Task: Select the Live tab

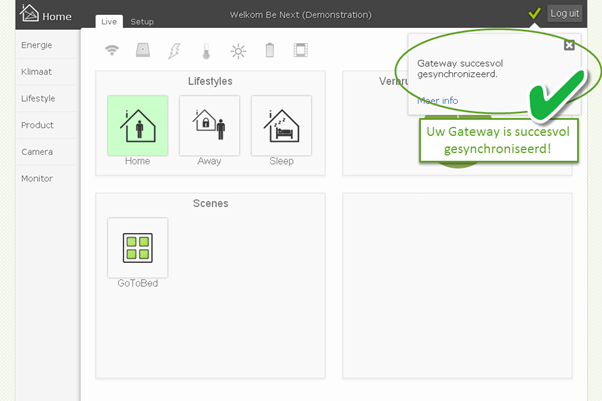Action: [x=109, y=22]
